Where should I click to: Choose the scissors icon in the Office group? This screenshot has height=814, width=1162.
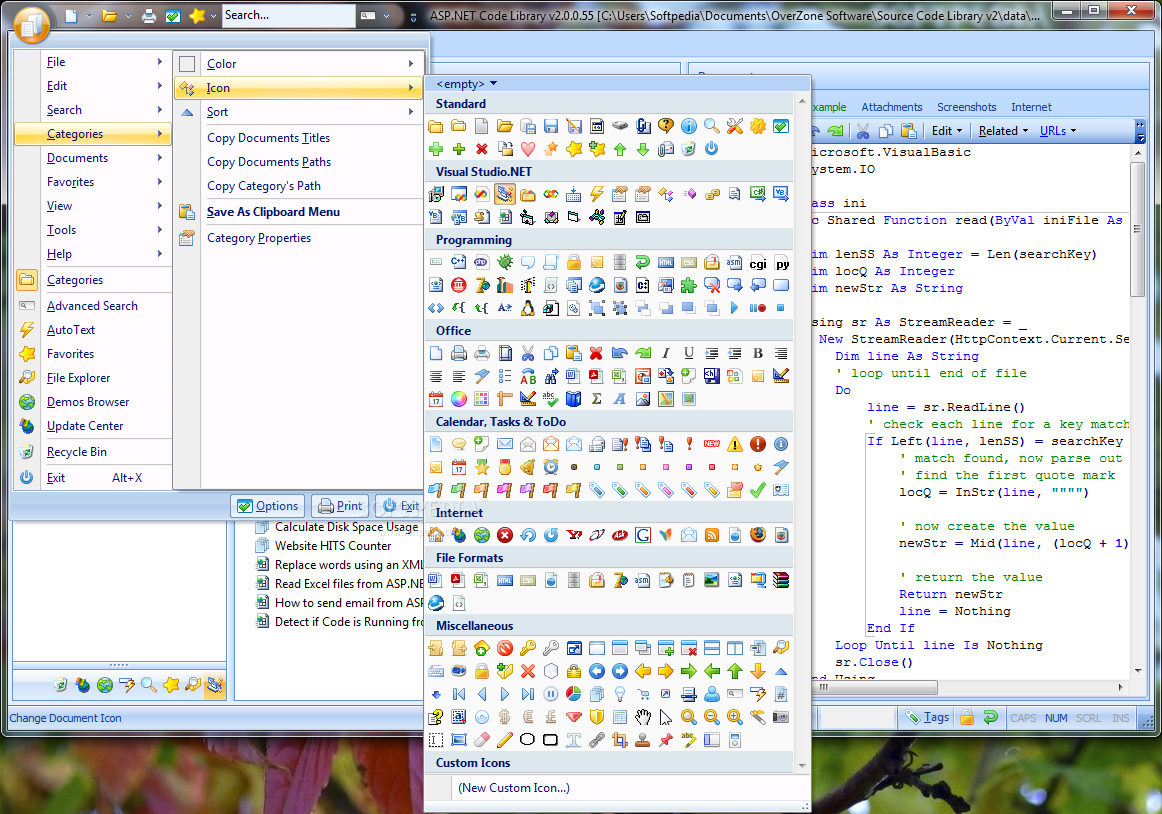(x=528, y=353)
